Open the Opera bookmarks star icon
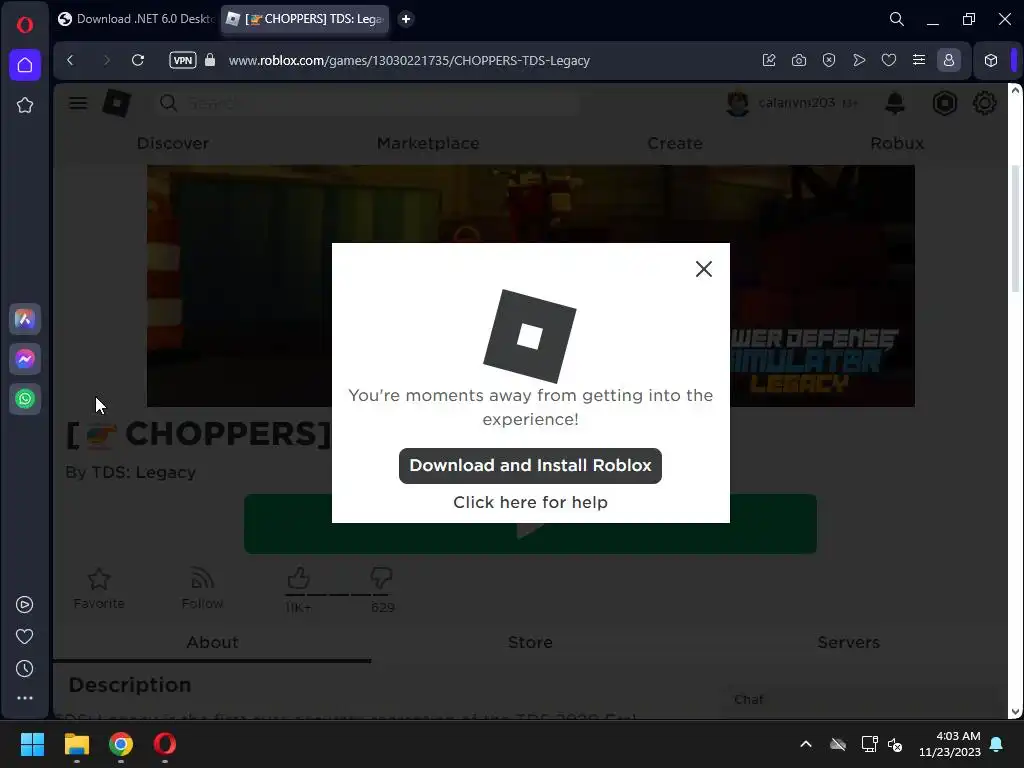1024x768 pixels. click(25, 105)
